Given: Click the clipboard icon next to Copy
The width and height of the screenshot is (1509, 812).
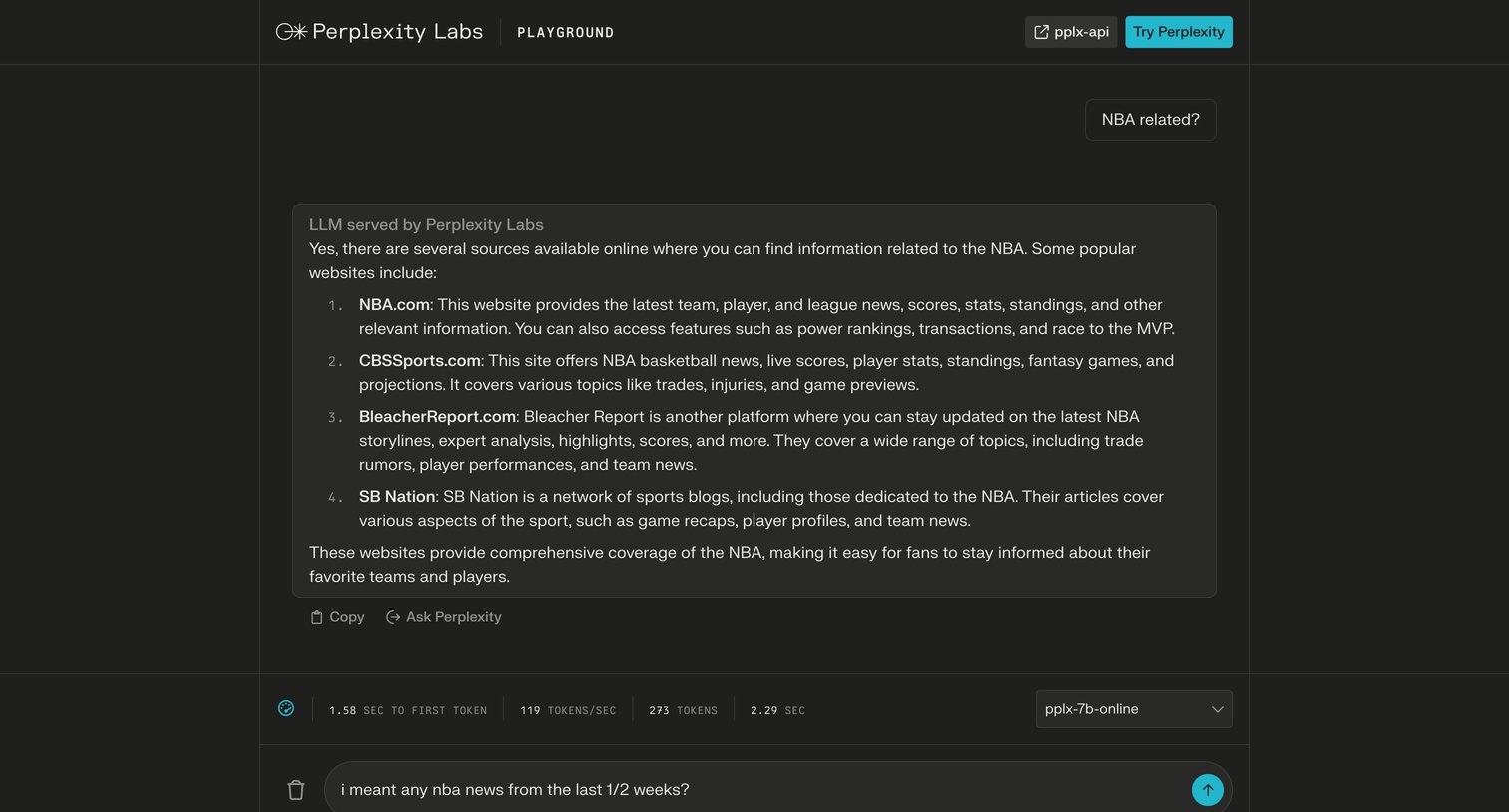Looking at the screenshot, I should click(x=316, y=617).
